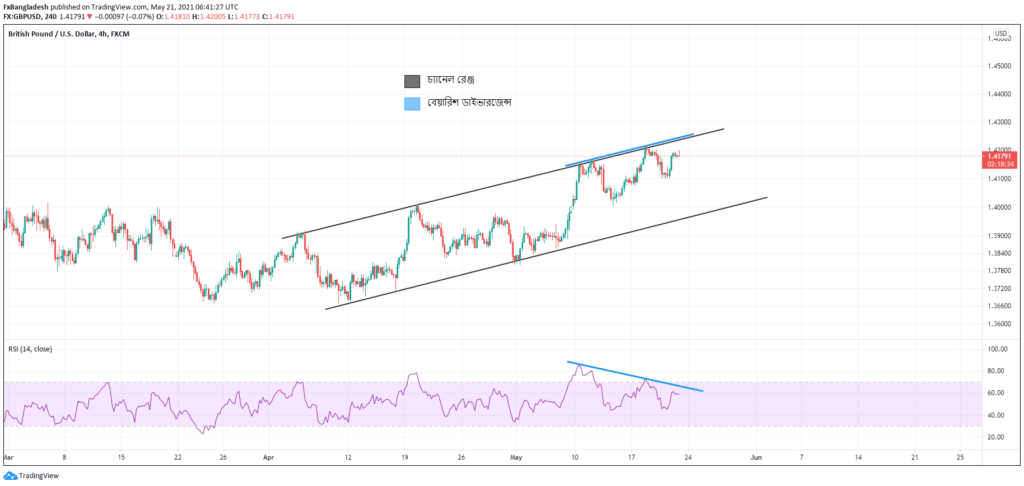1024x486 pixels.
Task: Click the 1.36600 price axis label
Action: (x=1000, y=306)
